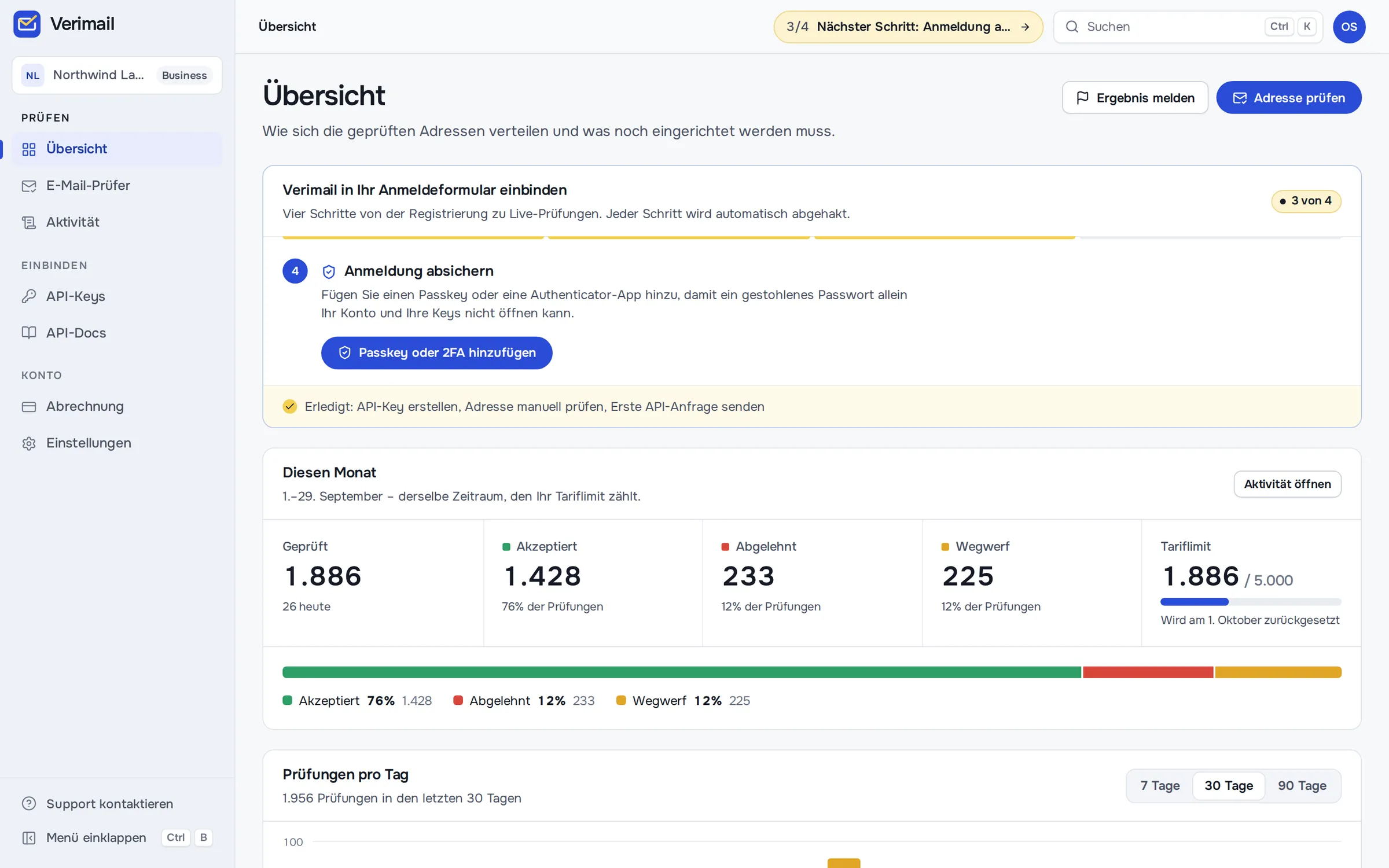Screen dimensions: 1389x868
Task: Open the Northwind La… workspace switcher
Action: [117, 75]
